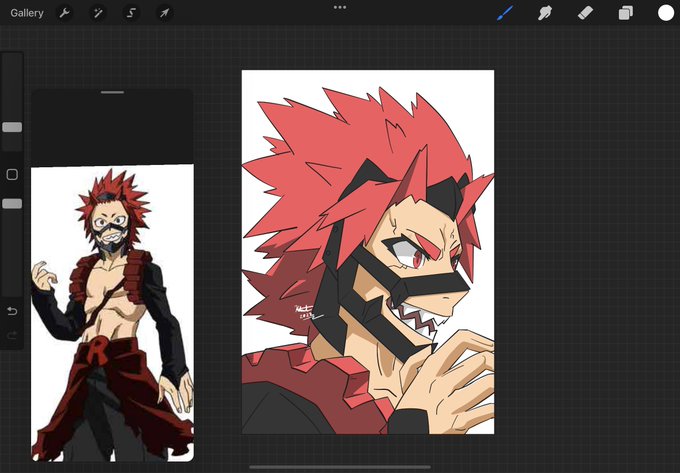
Task: Click the main drawing canvas artwork
Action: [x=368, y=252]
